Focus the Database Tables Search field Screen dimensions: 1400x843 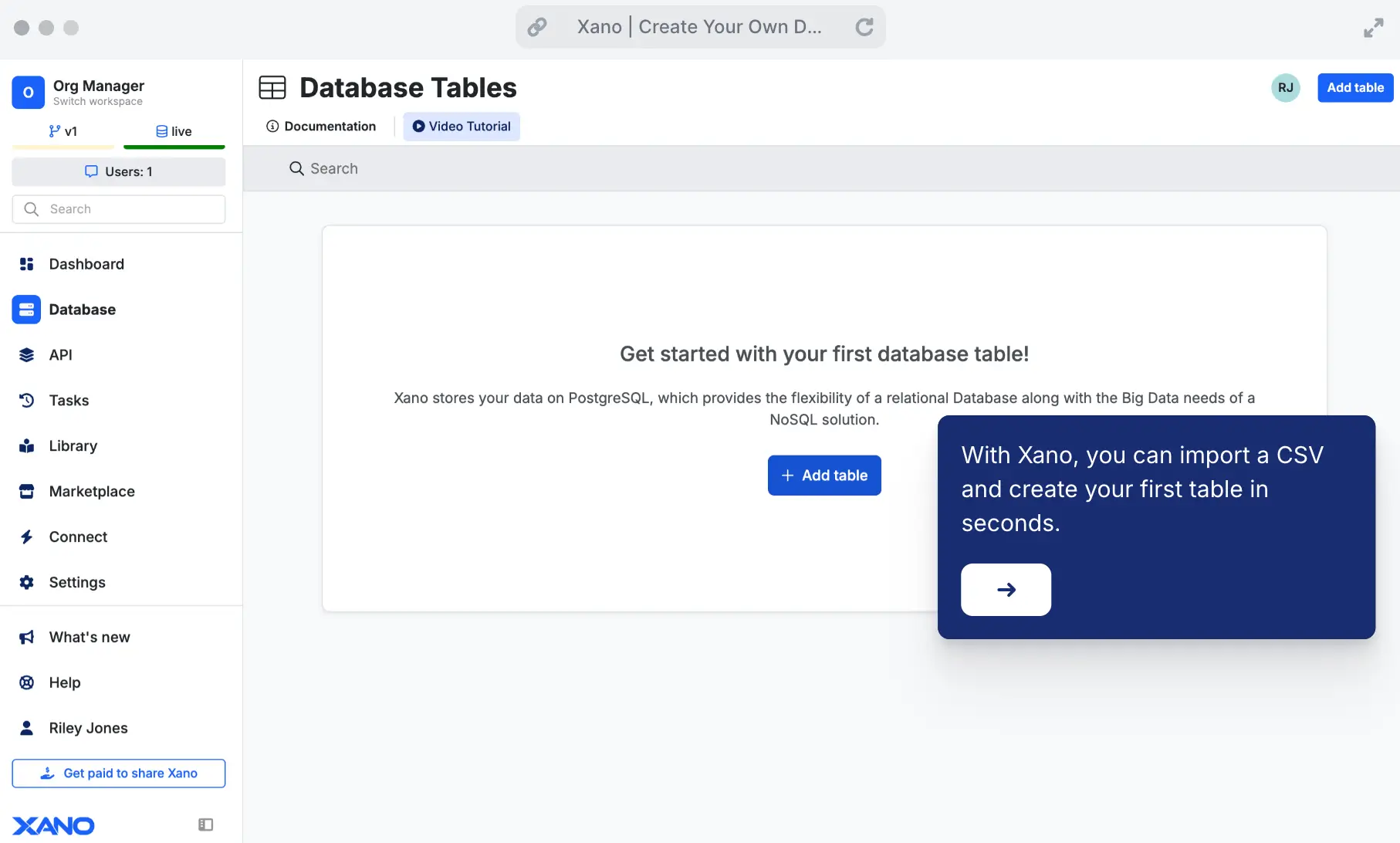821,168
